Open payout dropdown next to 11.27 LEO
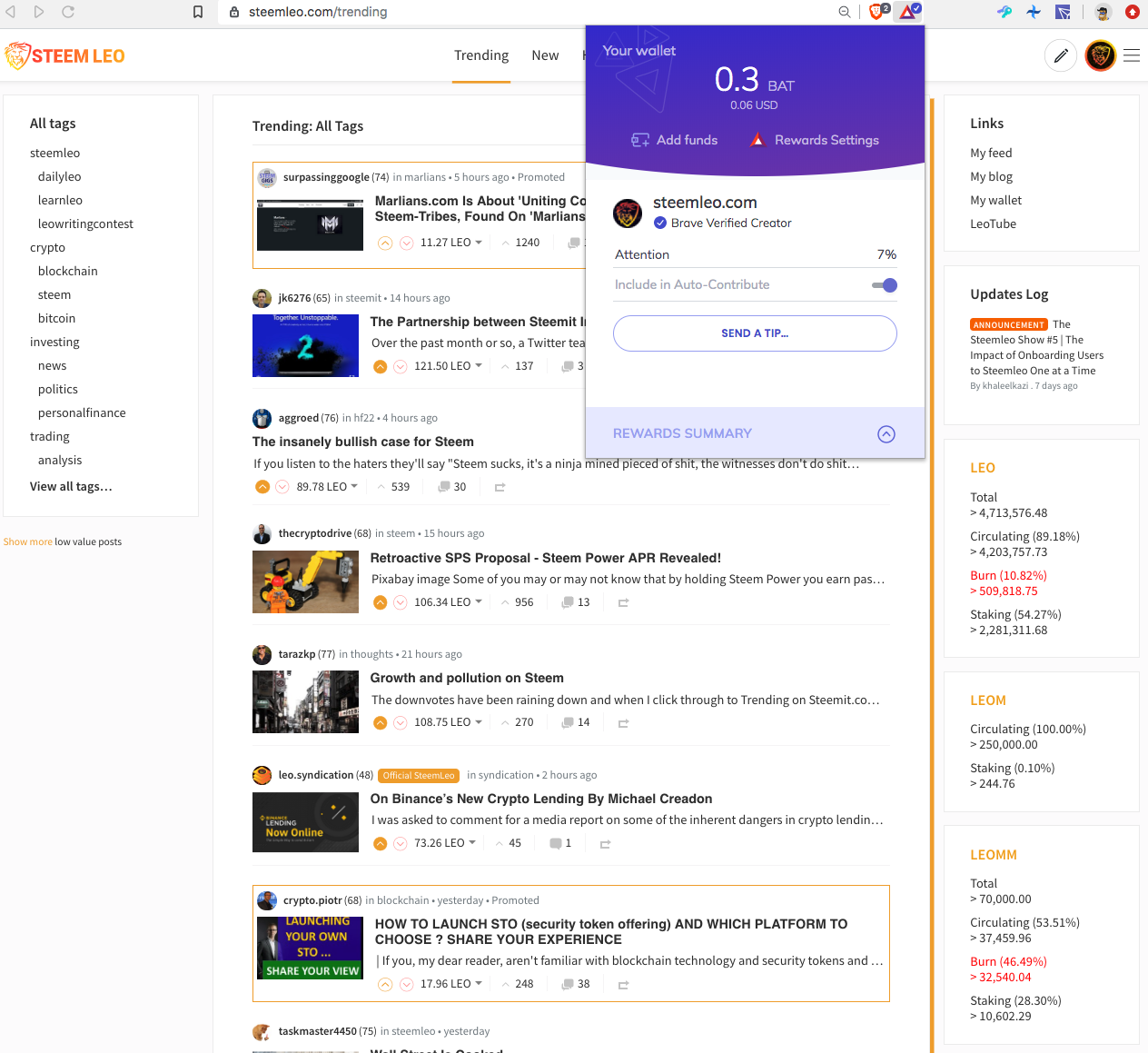The width and height of the screenshot is (1148, 1053). [479, 242]
